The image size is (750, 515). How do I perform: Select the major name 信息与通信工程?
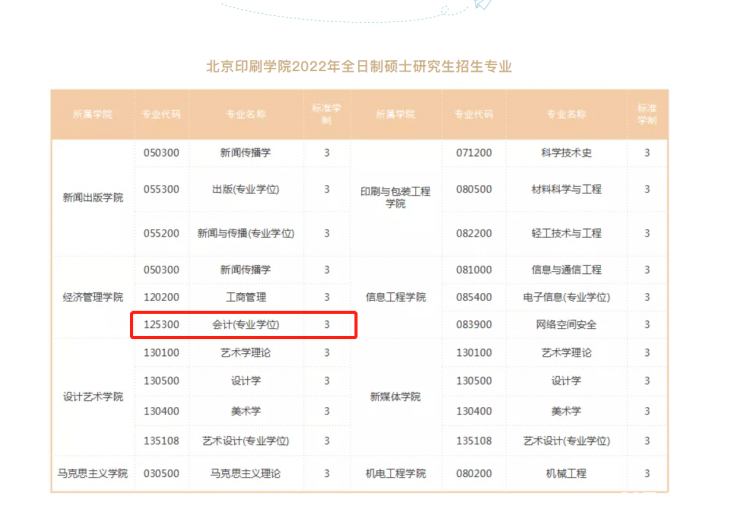coord(566,270)
